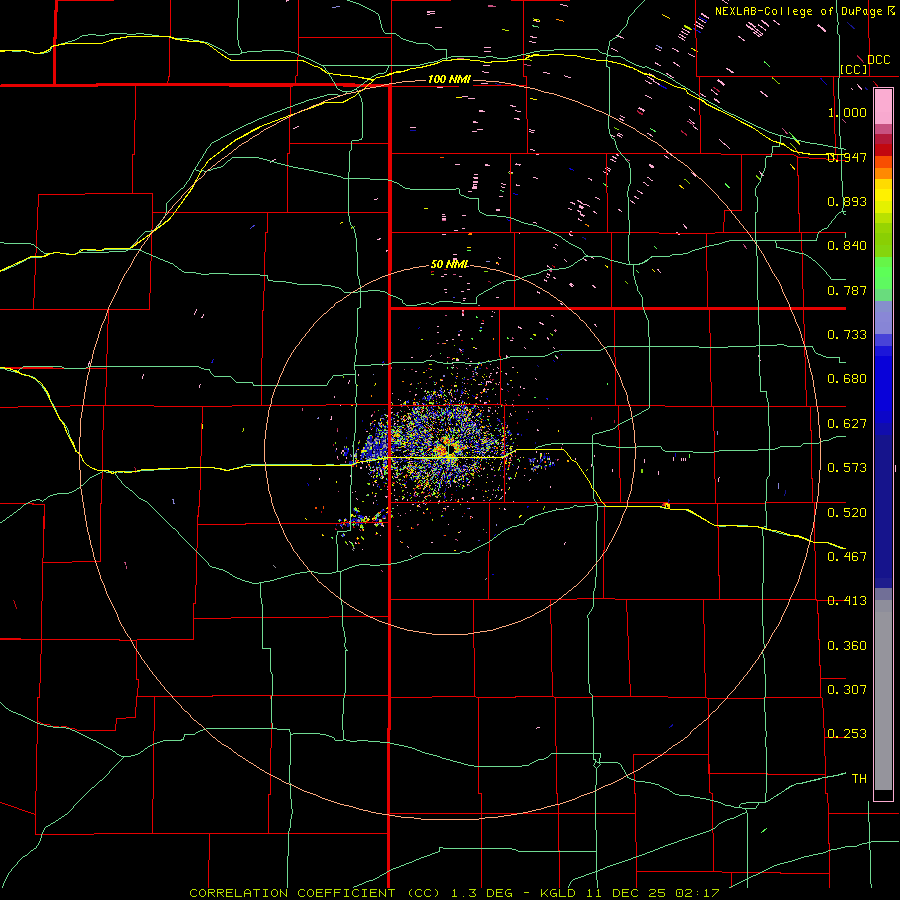Screen dimensions: 900x900
Task: Select the 0.413 scale value
Action: [x=847, y=601]
